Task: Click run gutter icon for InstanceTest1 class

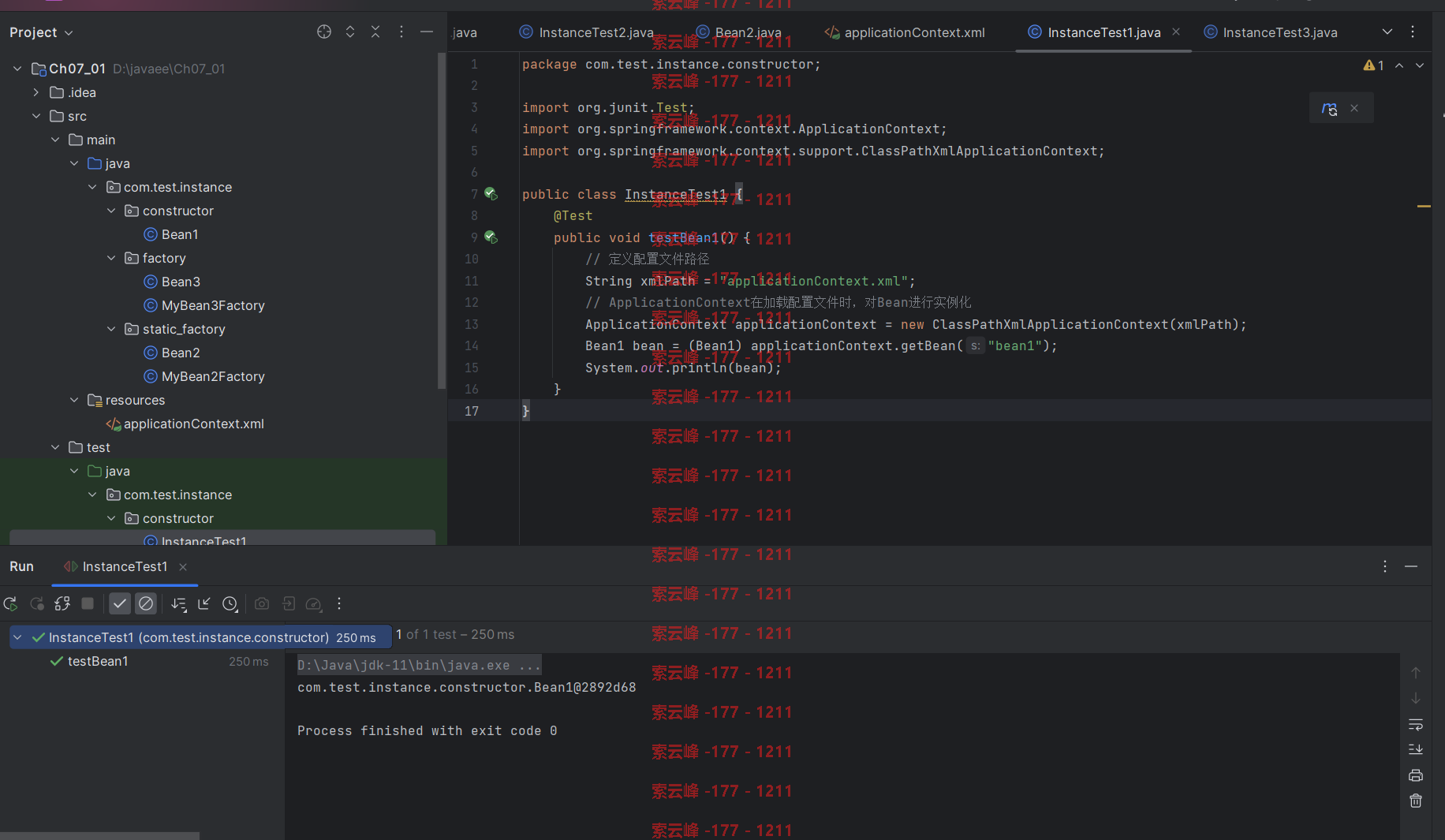Action: (x=491, y=193)
